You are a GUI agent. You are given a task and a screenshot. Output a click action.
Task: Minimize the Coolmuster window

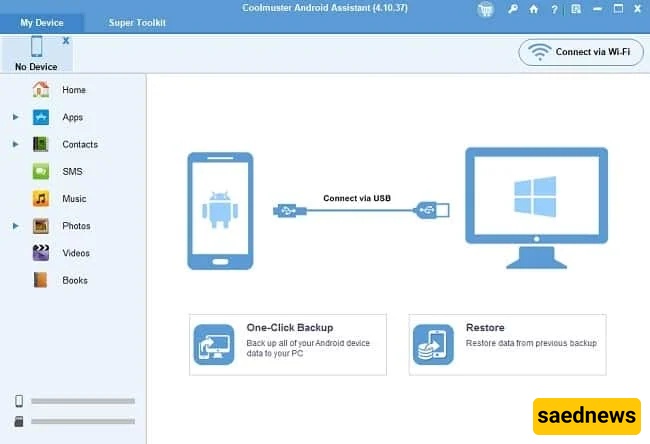coord(597,9)
